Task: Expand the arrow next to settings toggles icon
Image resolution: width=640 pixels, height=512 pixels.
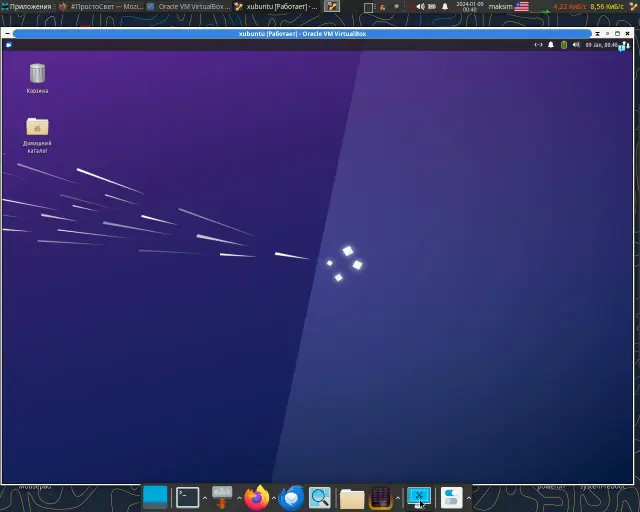Action: point(469,498)
